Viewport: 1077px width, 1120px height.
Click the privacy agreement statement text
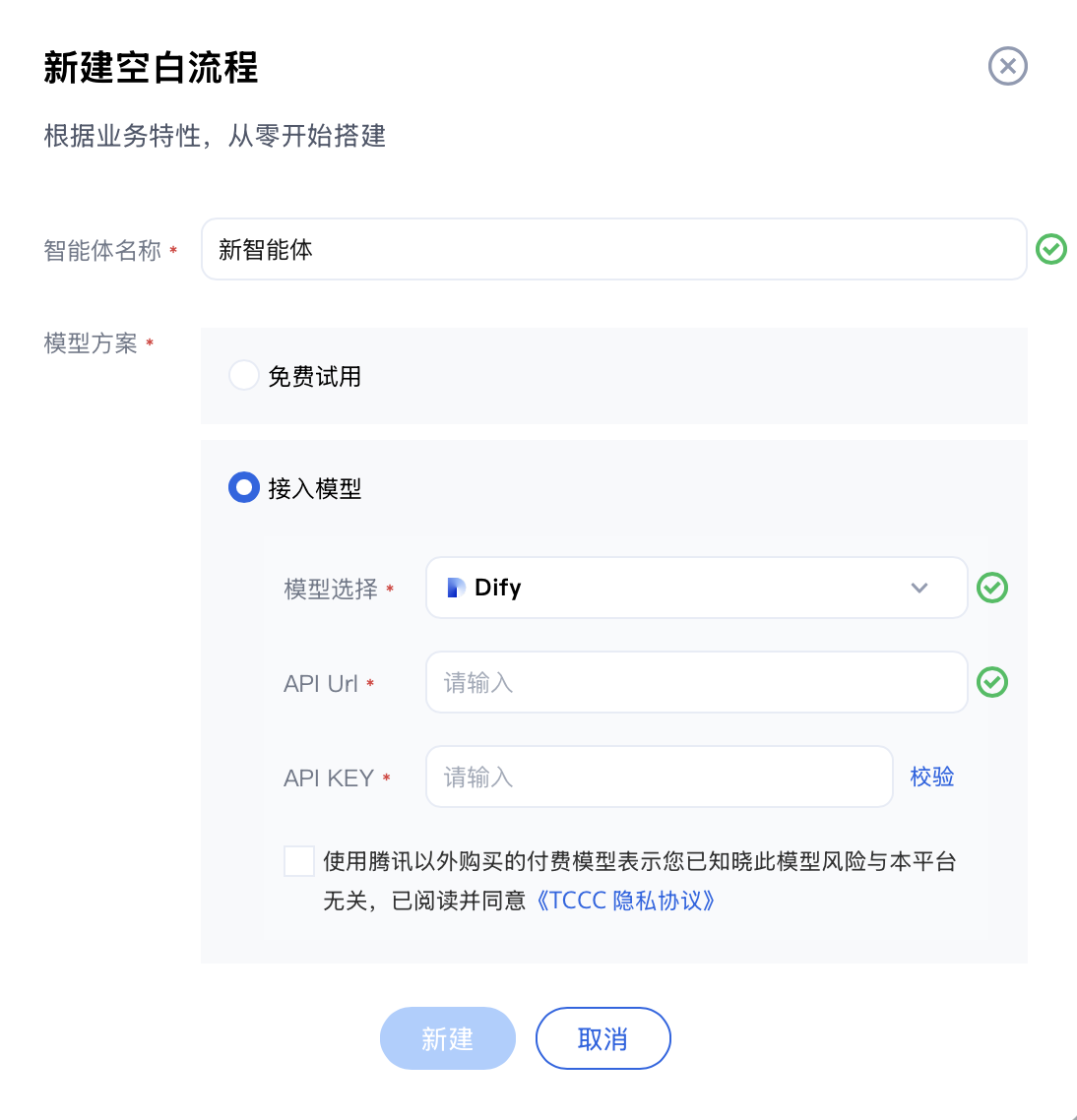(x=640, y=881)
